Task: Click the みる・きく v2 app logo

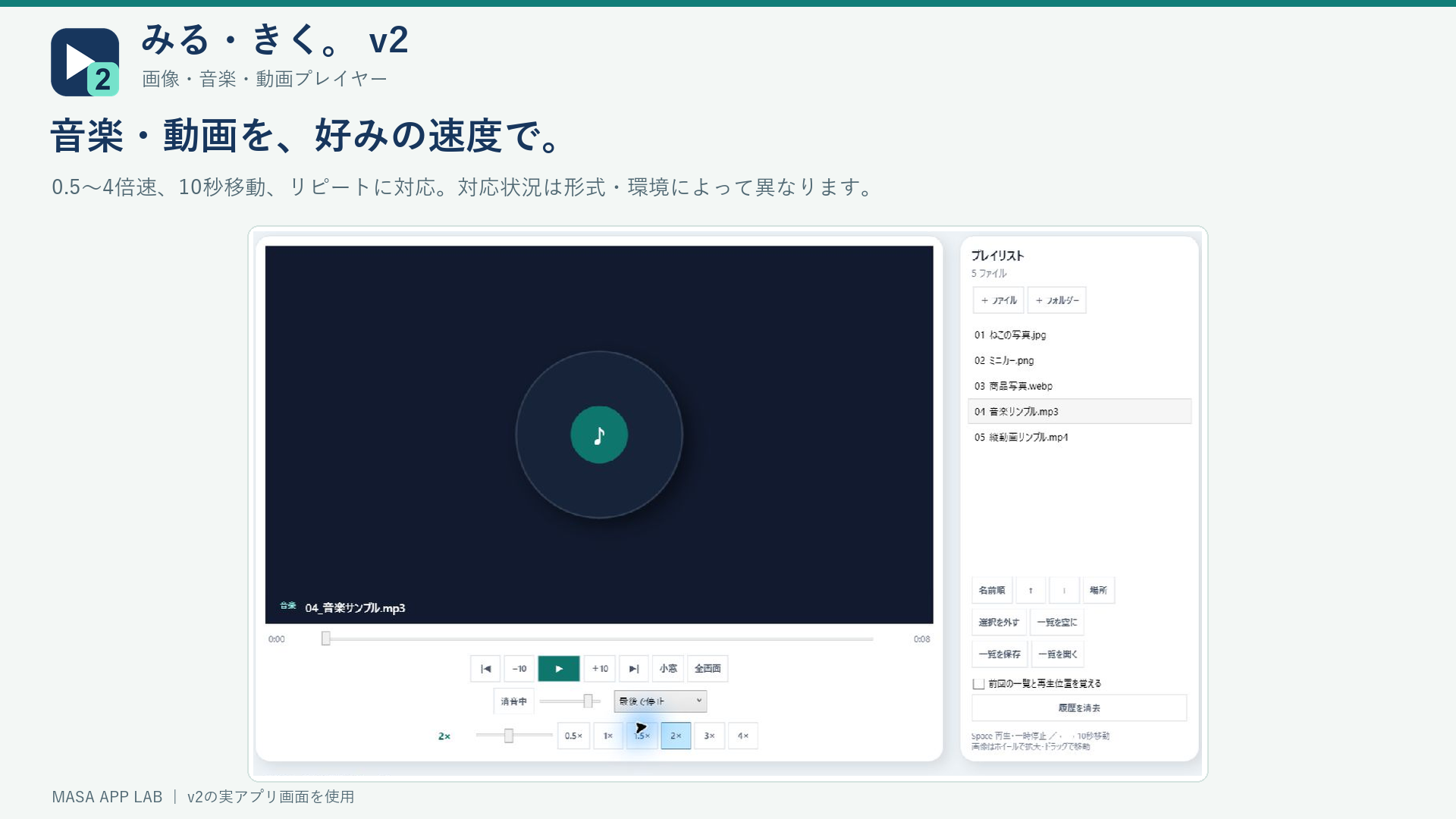Action: tap(85, 62)
